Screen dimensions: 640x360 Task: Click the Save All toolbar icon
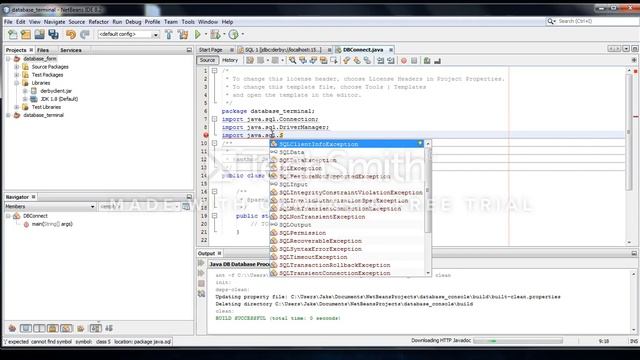(53, 35)
